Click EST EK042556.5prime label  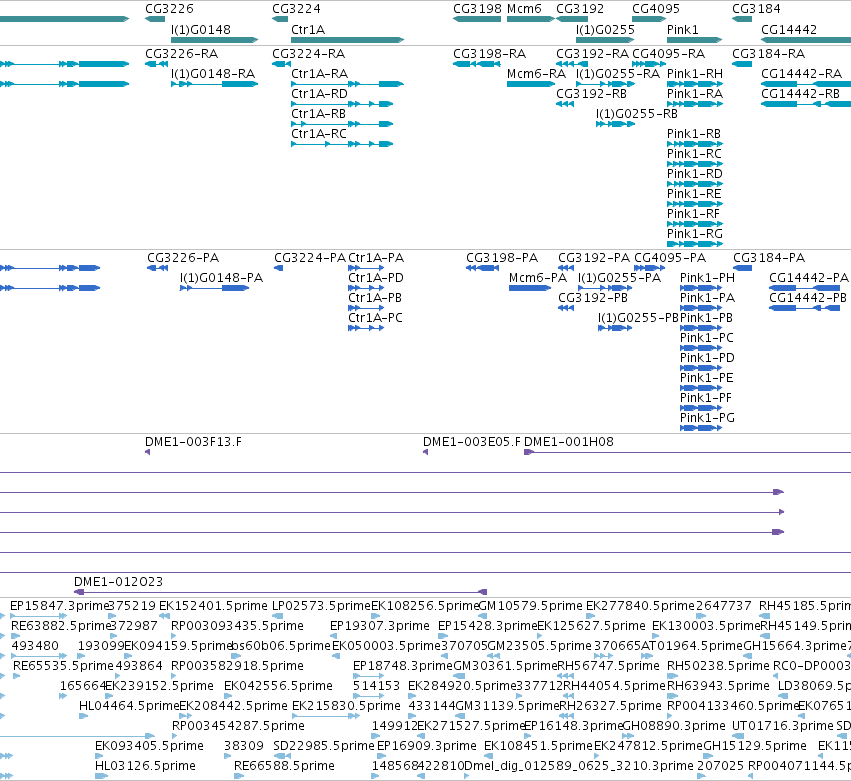(278, 685)
